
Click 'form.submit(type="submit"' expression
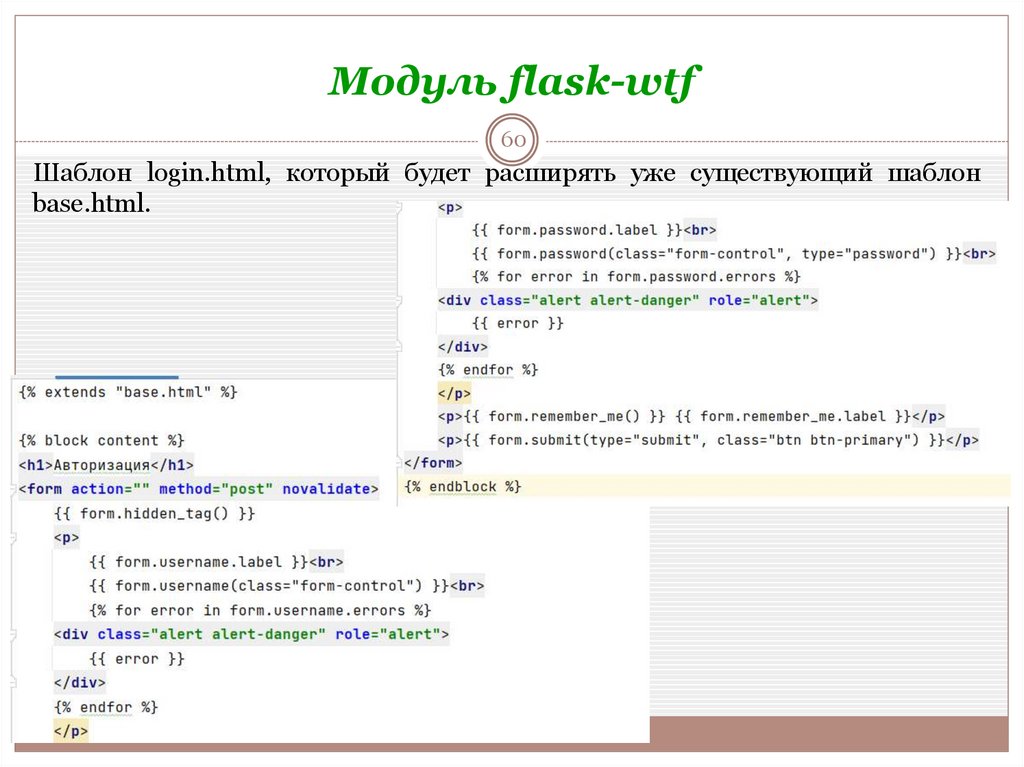tap(594, 440)
